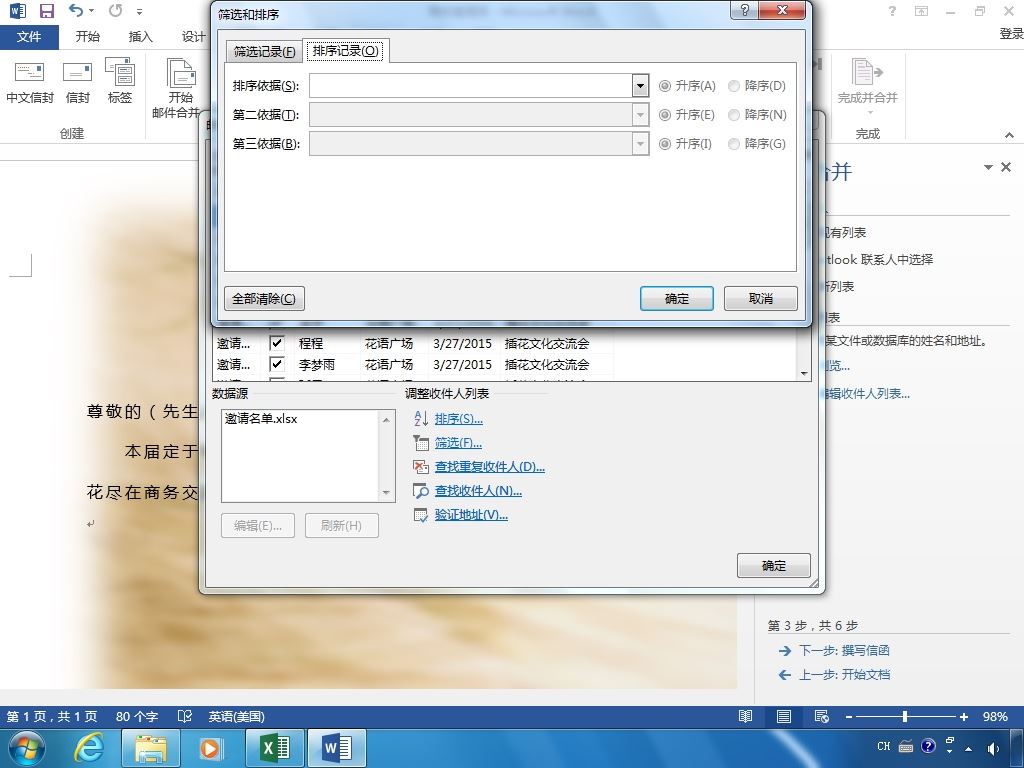Click the zoom slider handle
Screen dimensions: 1024x768
[904, 716]
